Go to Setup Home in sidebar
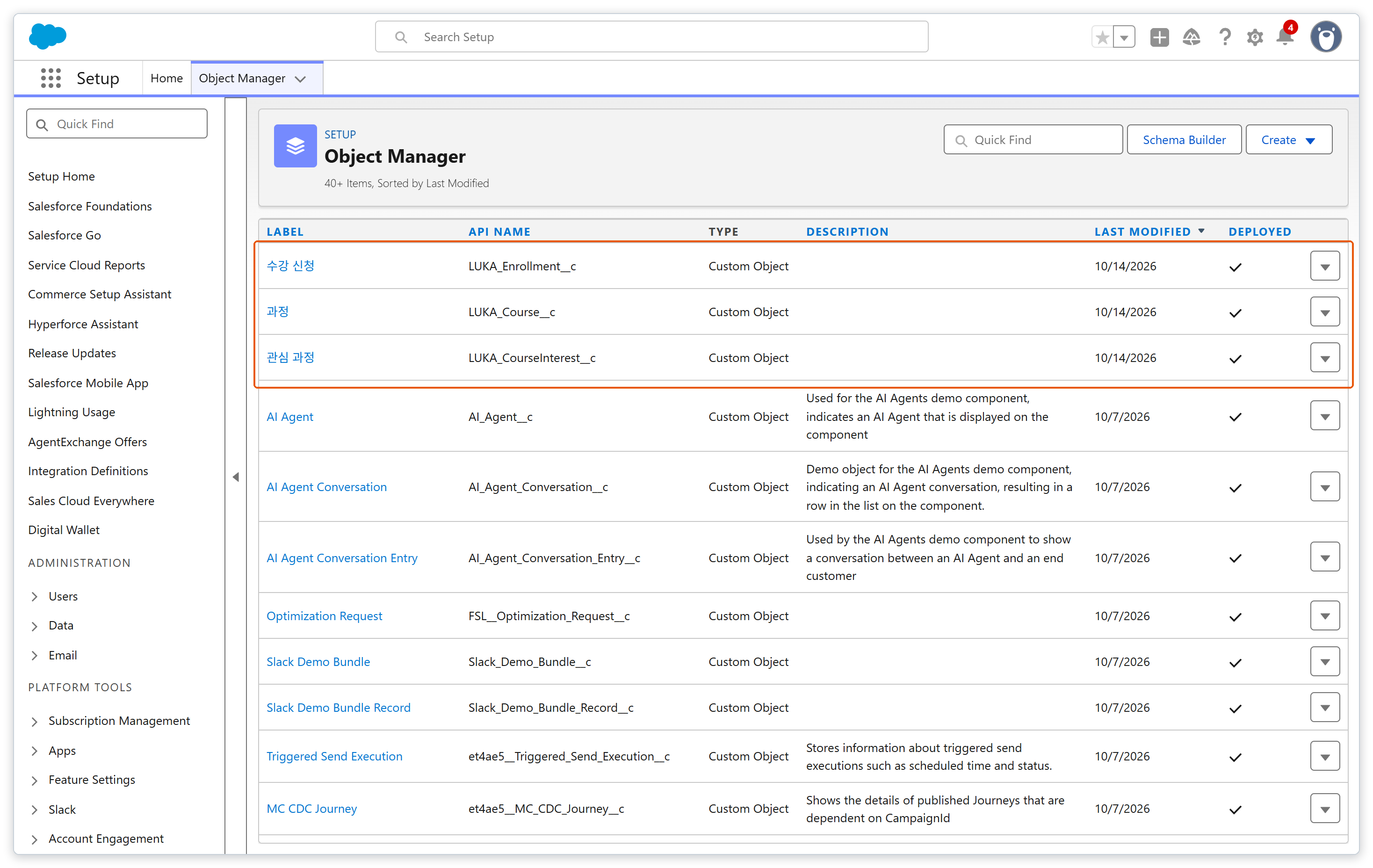The height and width of the screenshot is (868, 1373). pos(61,176)
